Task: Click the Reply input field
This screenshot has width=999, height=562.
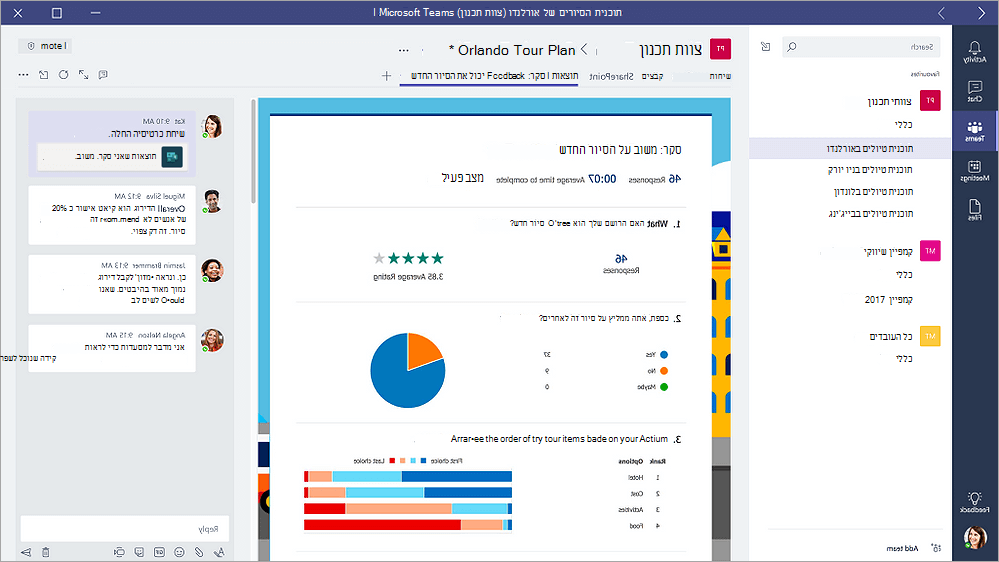Action: pos(125,529)
